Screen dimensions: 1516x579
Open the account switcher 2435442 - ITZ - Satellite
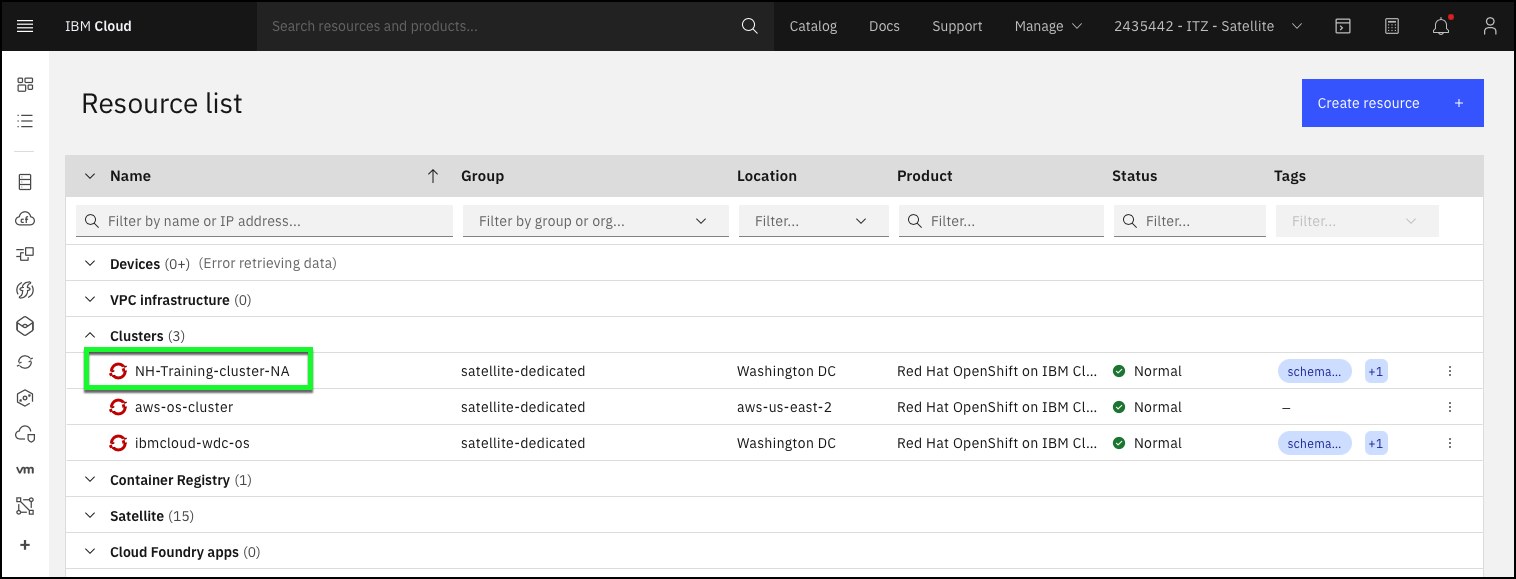point(1207,26)
